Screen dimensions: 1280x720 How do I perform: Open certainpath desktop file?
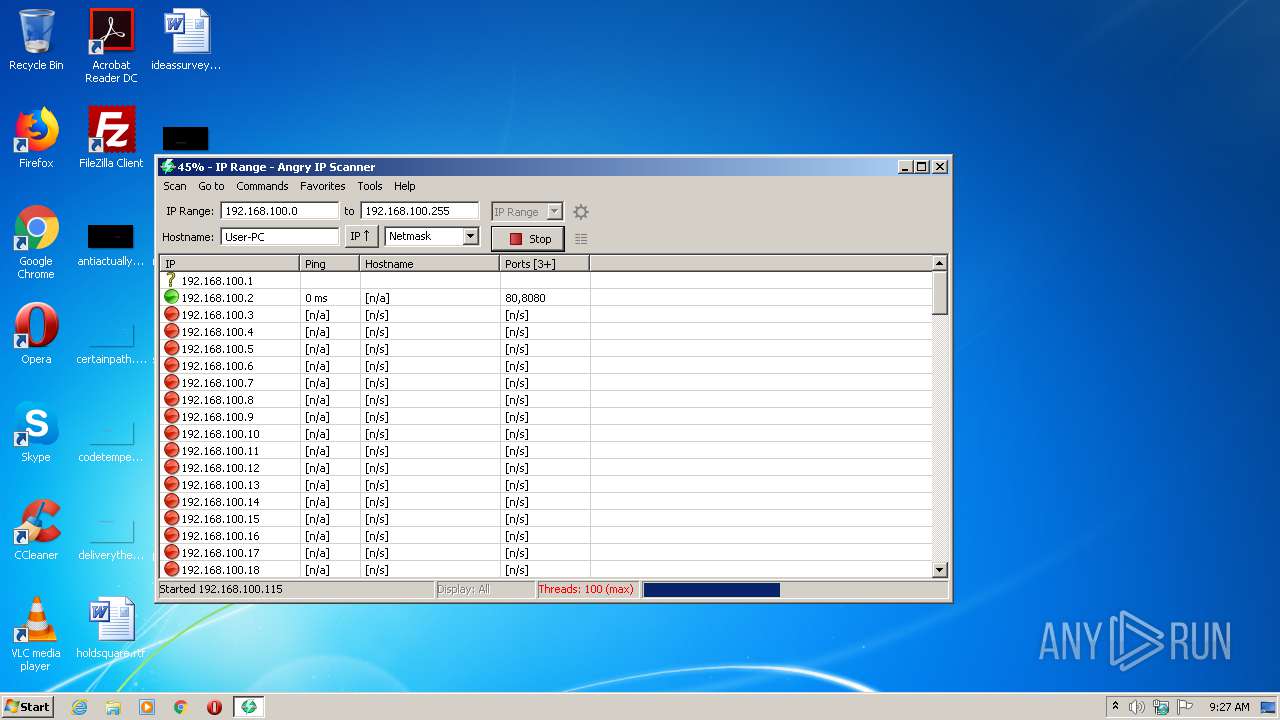pos(111,340)
